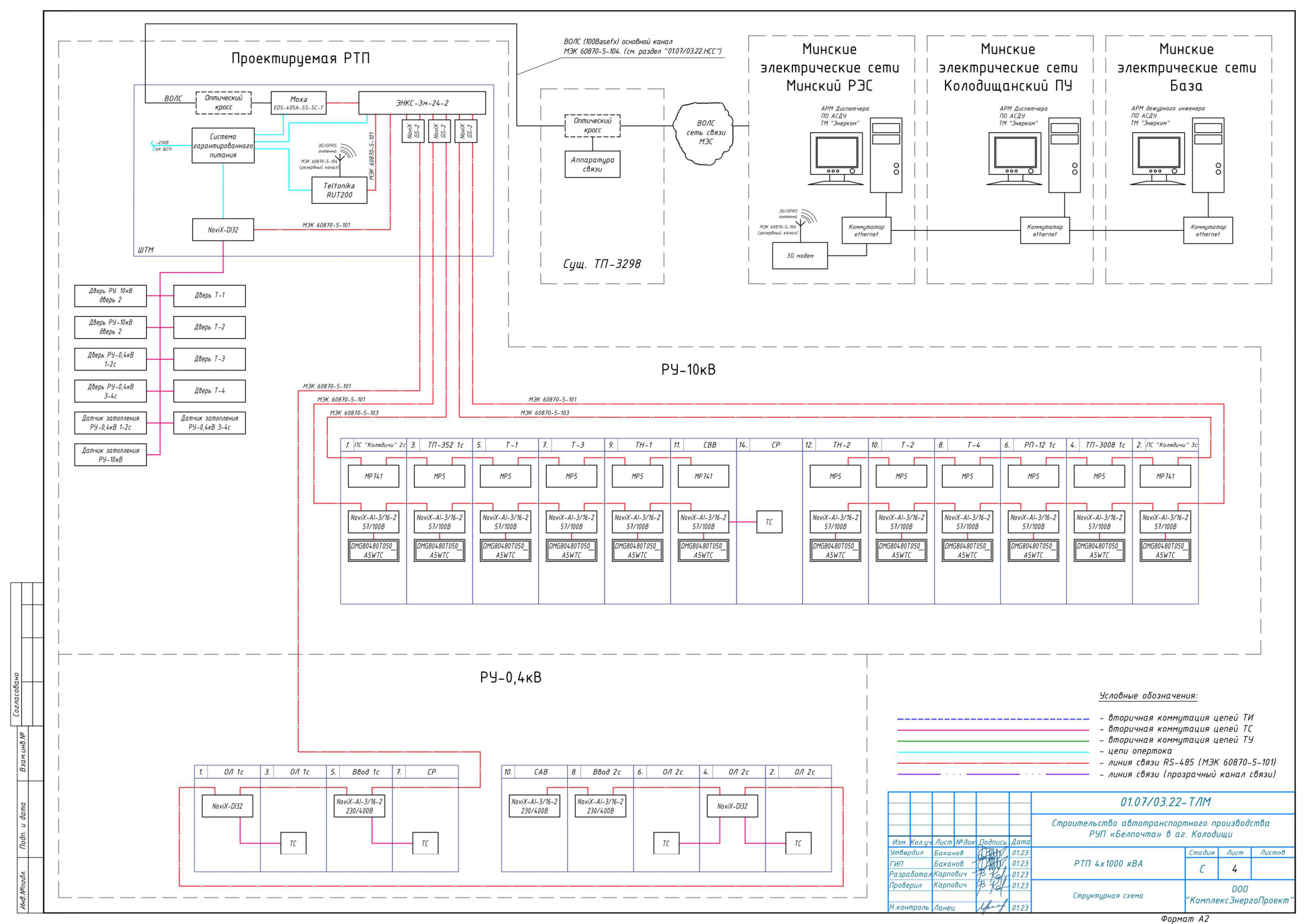This screenshot has width=1307, height=924.
Task: Click the ВОЛС сеть связи МЭС cloud
Action: (705, 133)
